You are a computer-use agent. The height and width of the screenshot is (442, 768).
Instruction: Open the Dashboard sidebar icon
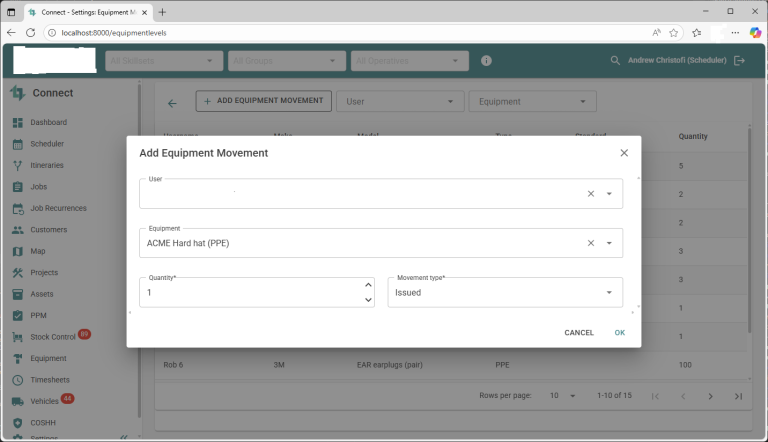click(18, 123)
